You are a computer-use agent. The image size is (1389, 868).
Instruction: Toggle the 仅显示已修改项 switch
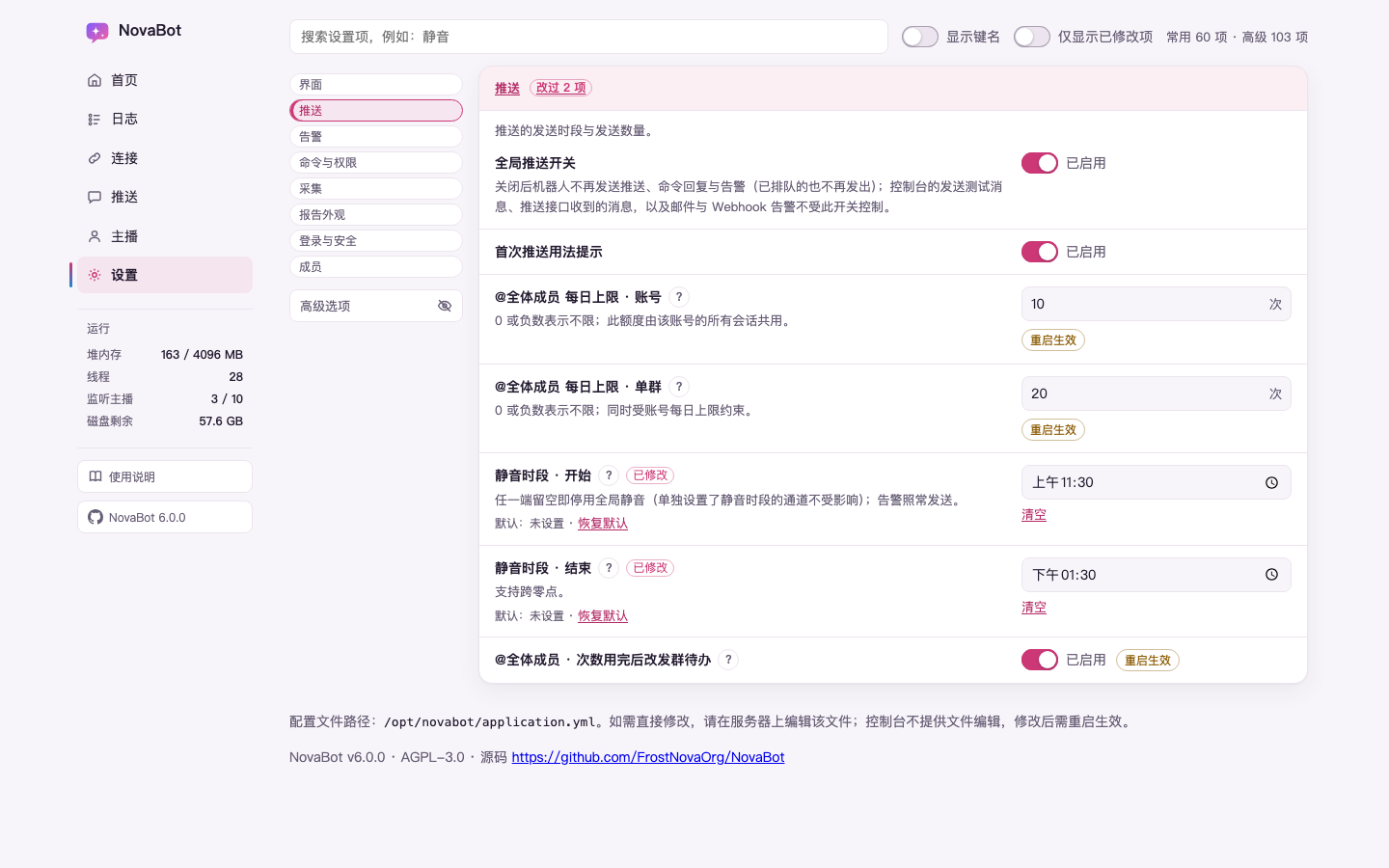click(1032, 37)
